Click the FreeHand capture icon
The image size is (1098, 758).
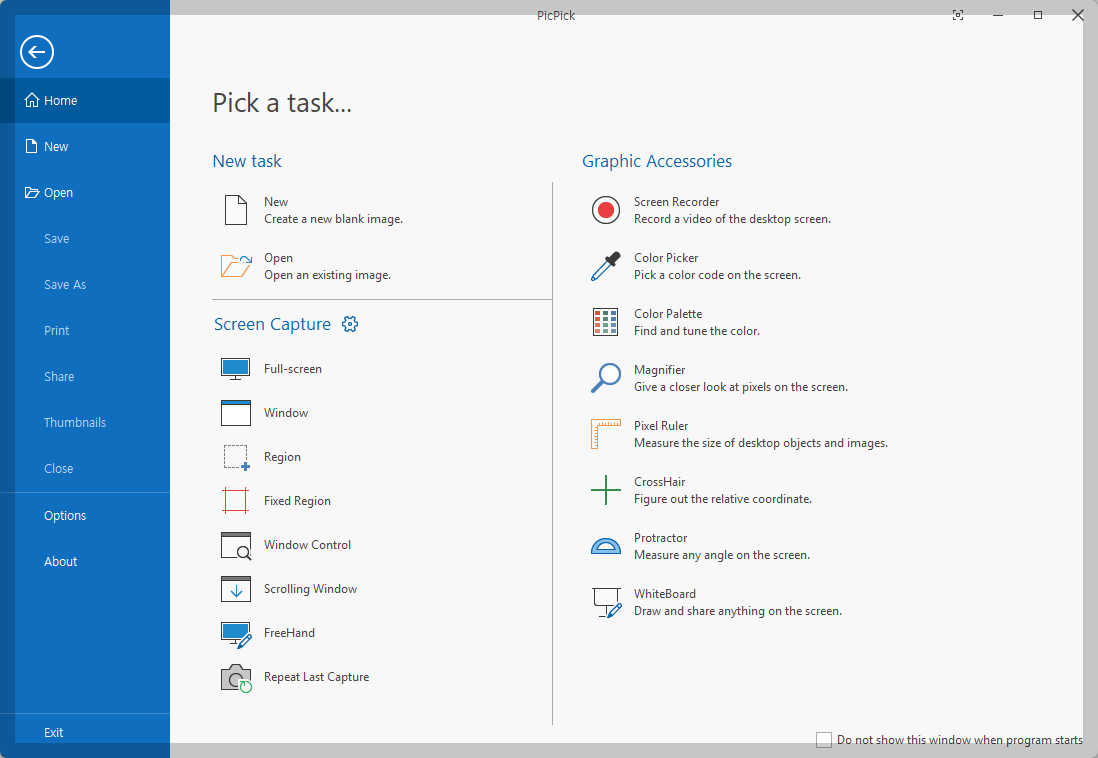(x=236, y=634)
